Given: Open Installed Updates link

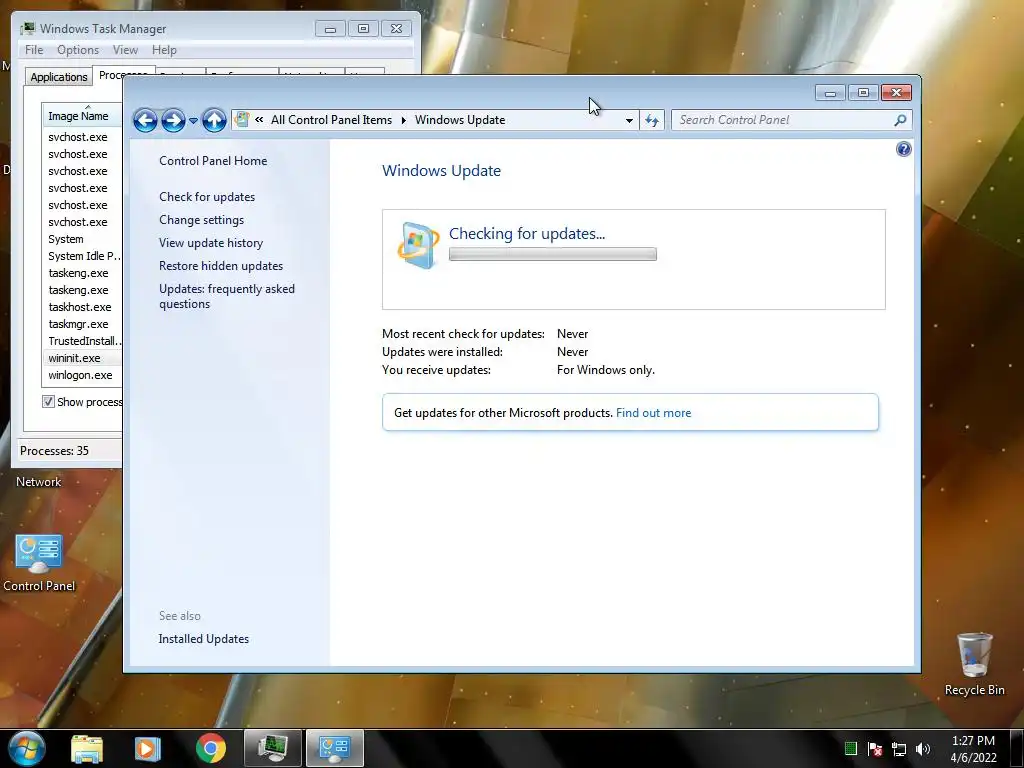Looking at the screenshot, I should tap(203, 639).
